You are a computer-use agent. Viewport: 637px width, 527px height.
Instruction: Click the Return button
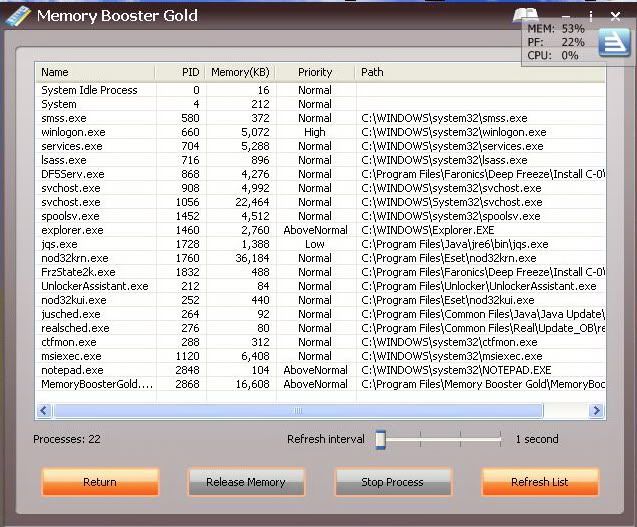pyautogui.click(x=100, y=482)
